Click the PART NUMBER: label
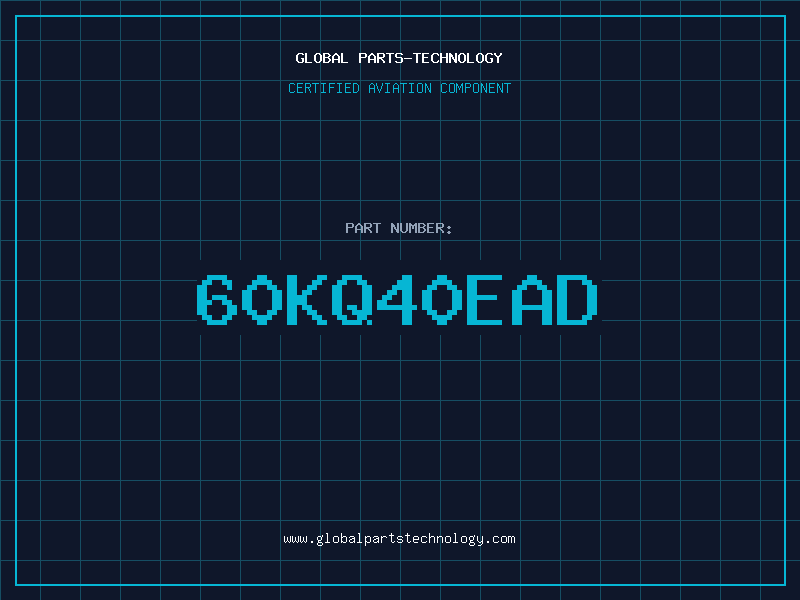 [399, 228]
